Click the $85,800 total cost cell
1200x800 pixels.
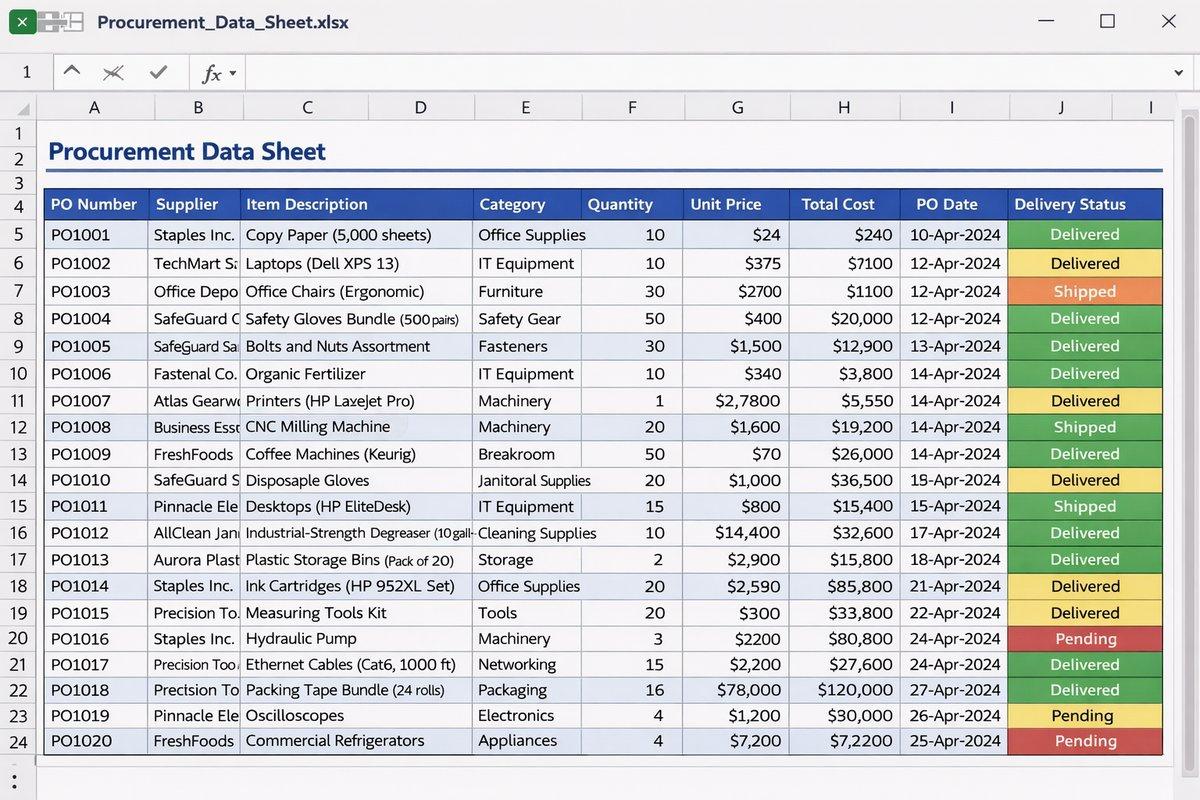coord(846,586)
